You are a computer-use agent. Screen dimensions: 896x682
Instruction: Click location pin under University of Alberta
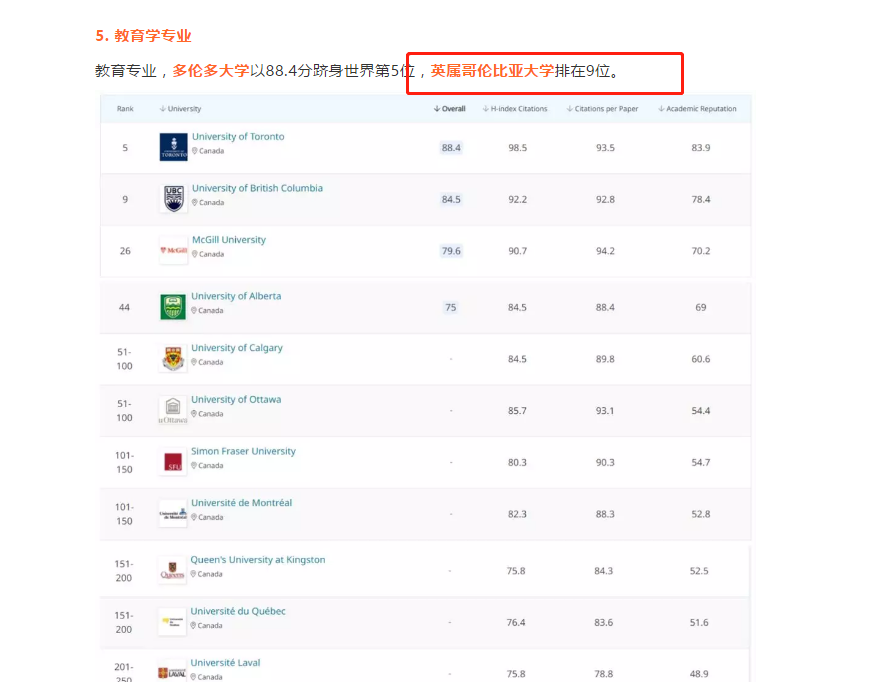click(194, 310)
